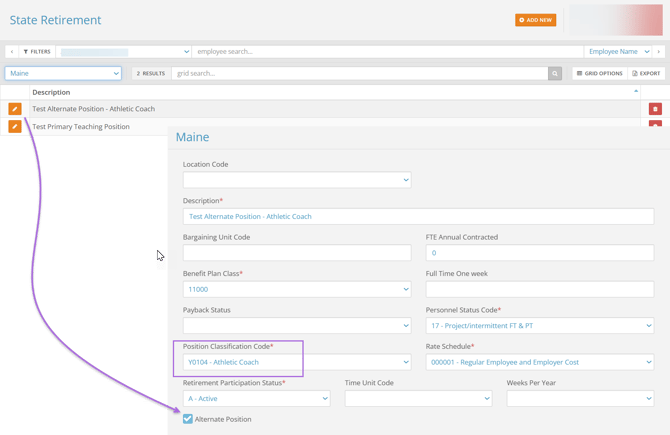Open the Location Code dropdown
The height and width of the screenshot is (435, 670).
click(296, 180)
